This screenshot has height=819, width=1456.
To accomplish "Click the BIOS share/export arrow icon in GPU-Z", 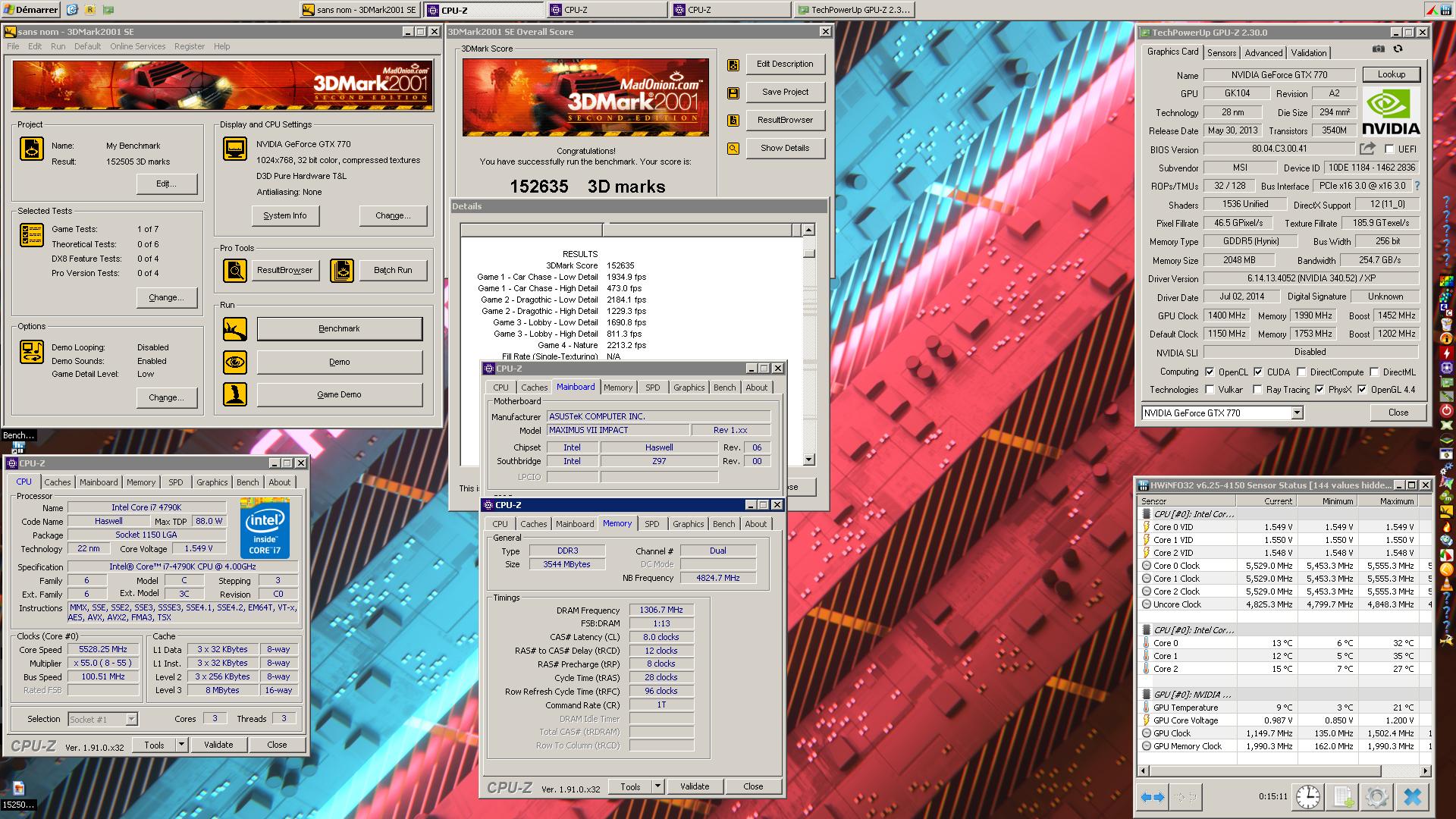I will [x=1367, y=149].
